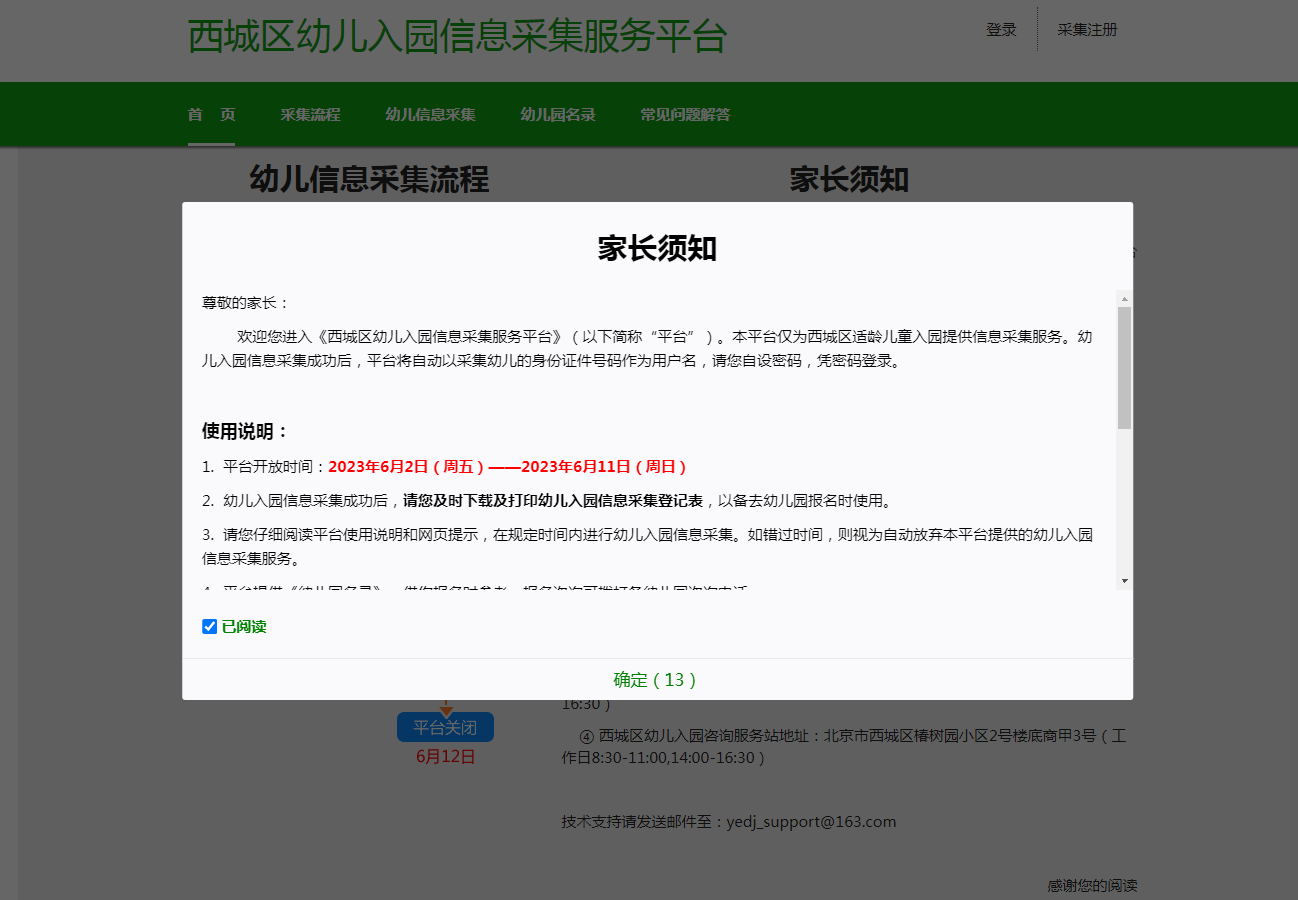
Task: Click the red 6月12日 date label
Action: (445, 756)
